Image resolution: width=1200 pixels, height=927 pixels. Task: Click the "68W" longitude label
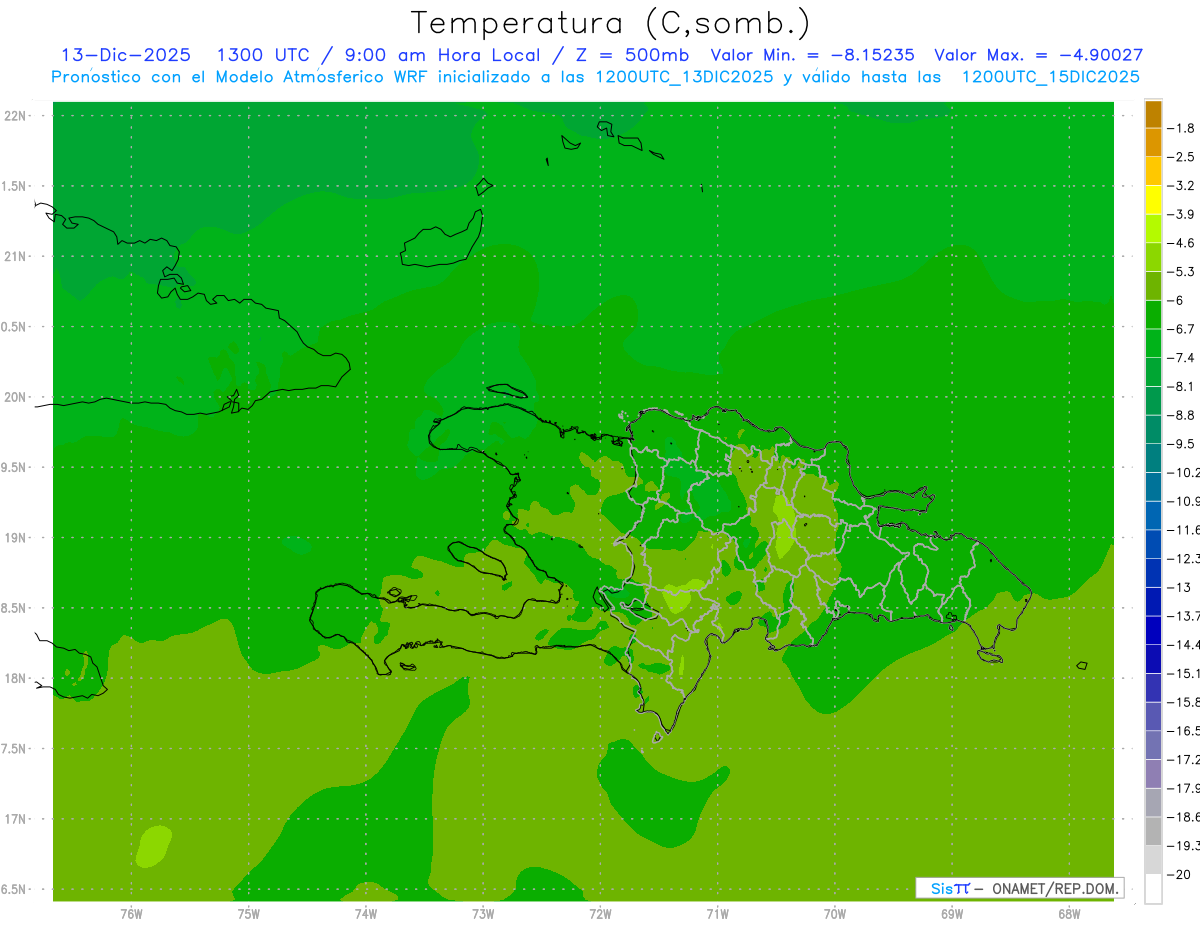(1069, 912)
